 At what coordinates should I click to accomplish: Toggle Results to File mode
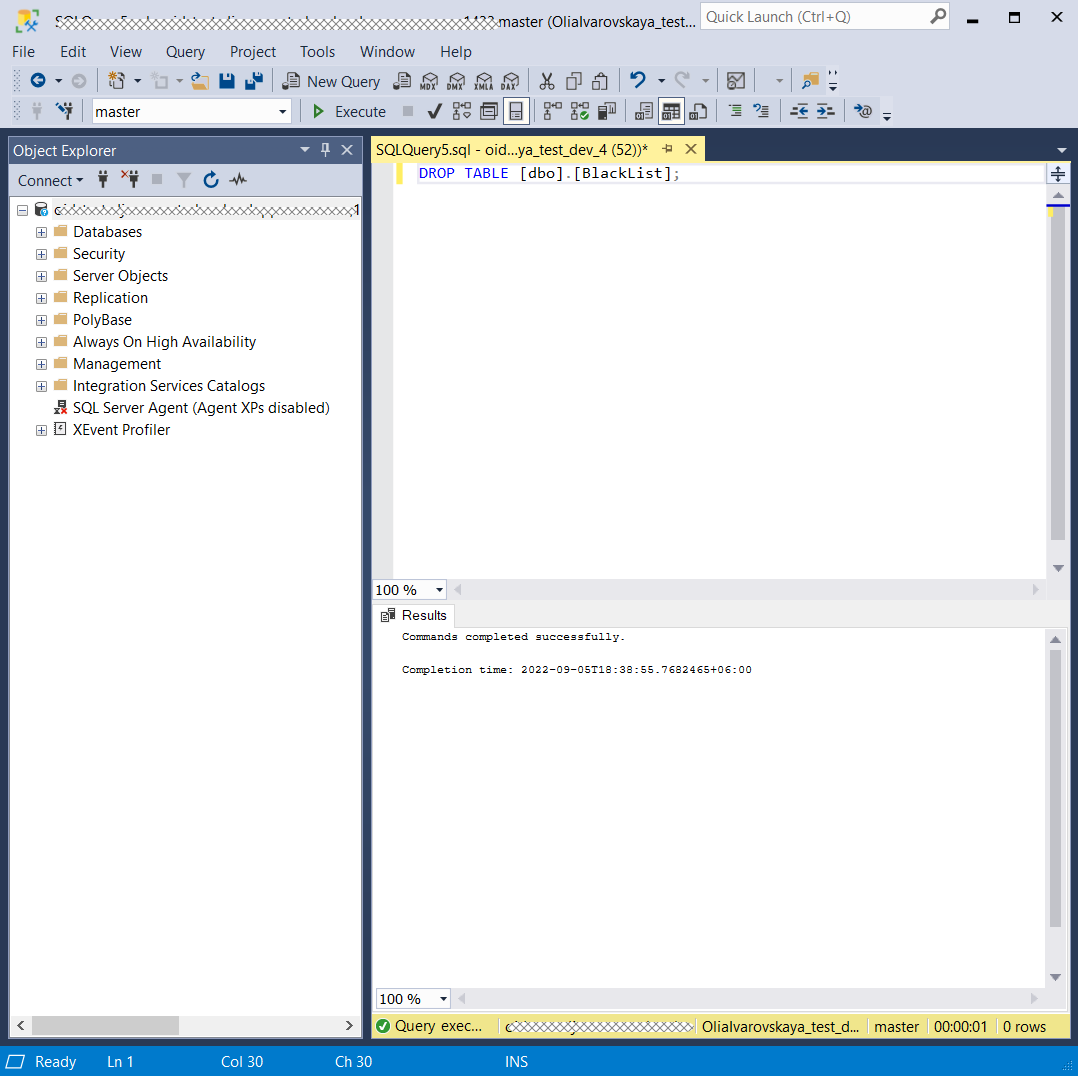698,111
